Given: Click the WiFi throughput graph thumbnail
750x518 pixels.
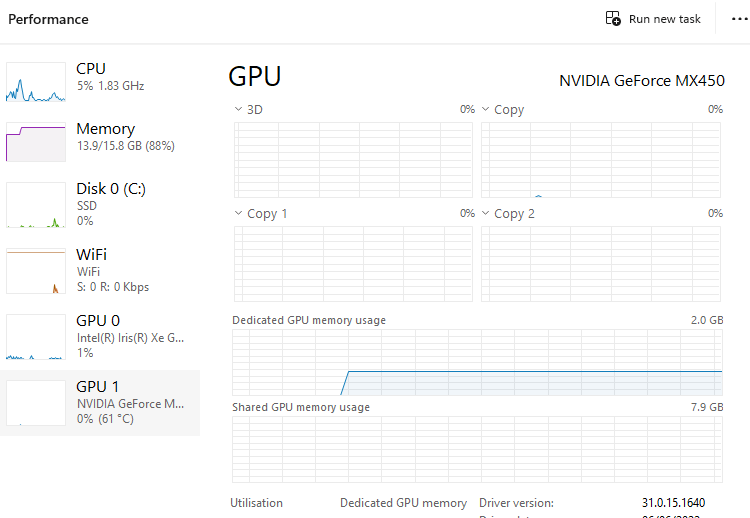Looking at the screenshot, I should click(x=36, y=270).
